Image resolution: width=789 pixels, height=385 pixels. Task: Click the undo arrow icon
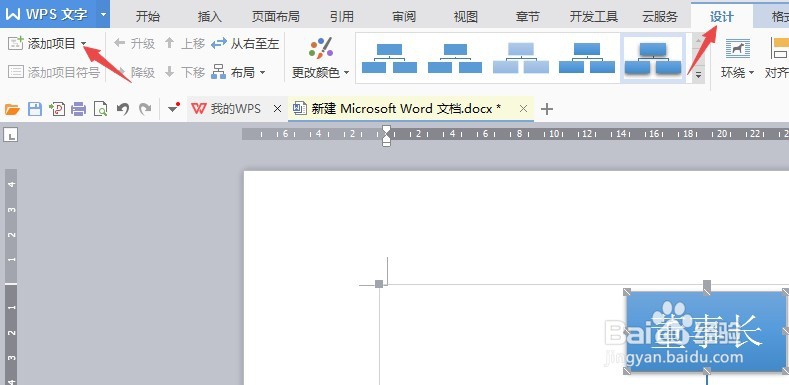pyautogui.click(x=123, y=109)
